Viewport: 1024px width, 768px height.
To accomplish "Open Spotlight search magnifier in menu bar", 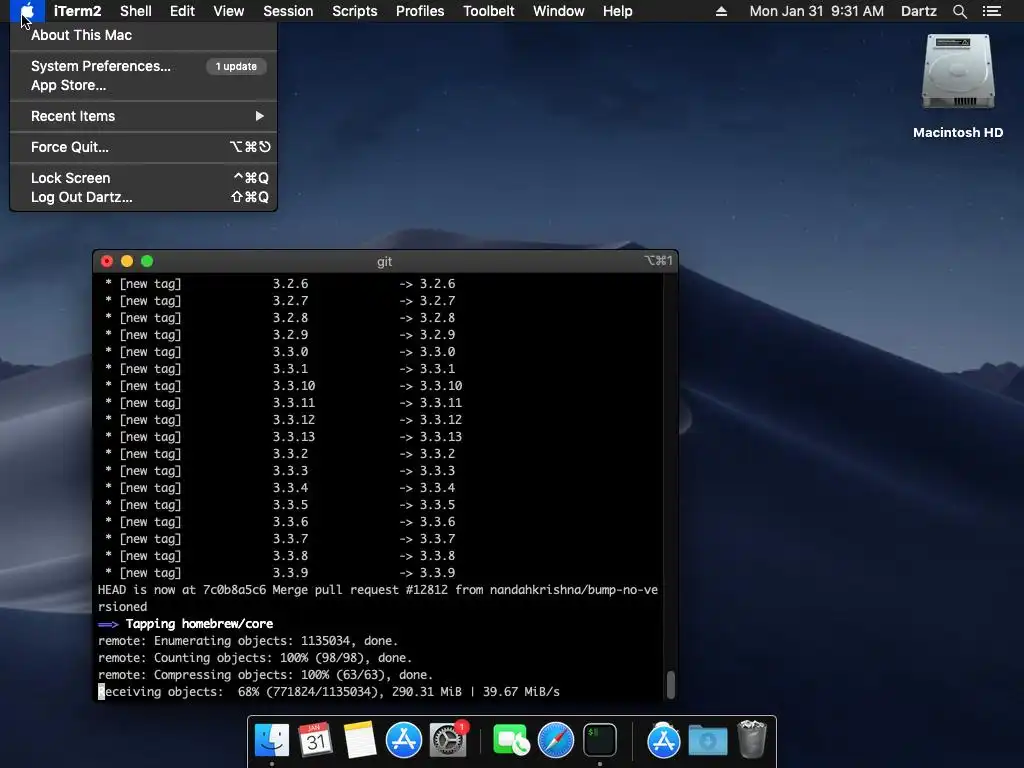I will pos(959,11).
